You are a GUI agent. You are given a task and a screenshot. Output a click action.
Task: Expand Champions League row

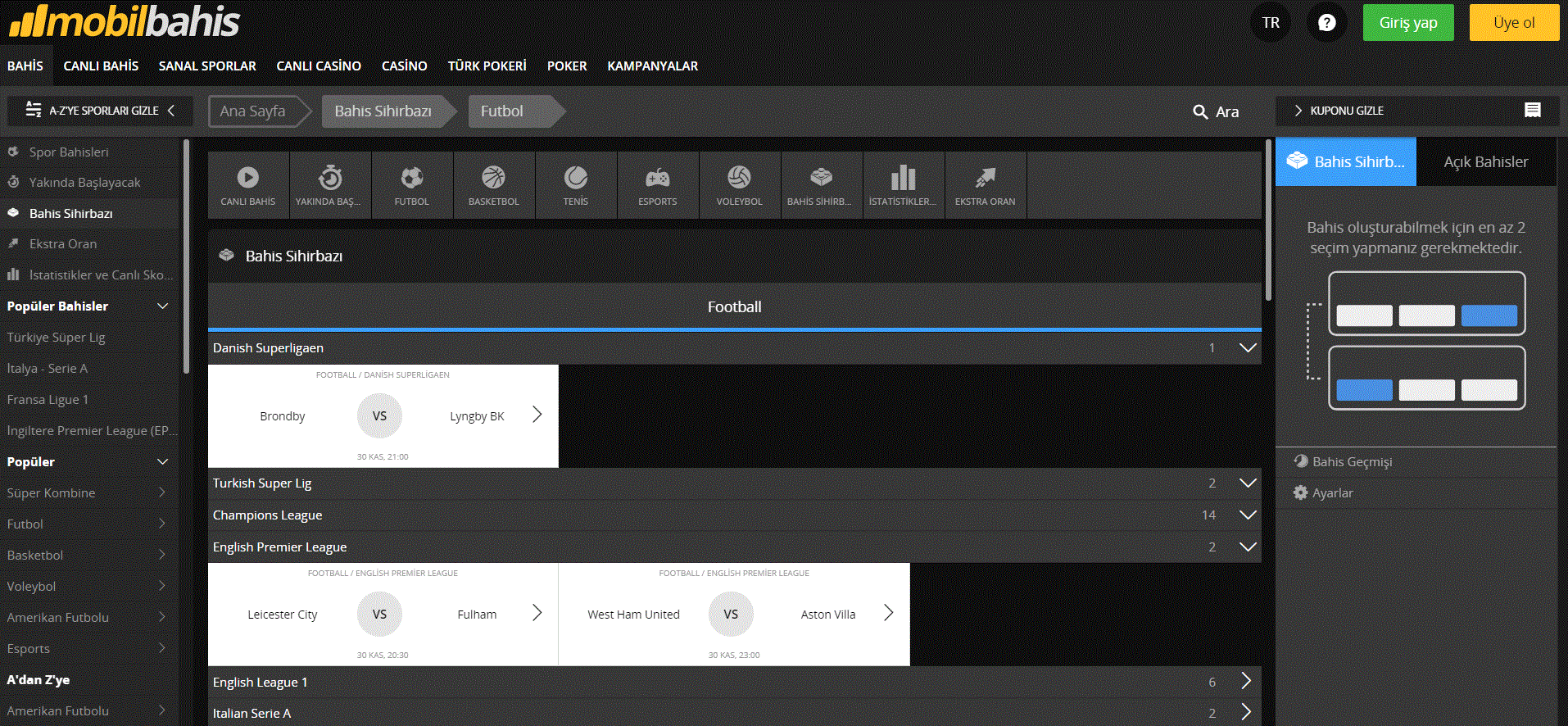(734, 515)
